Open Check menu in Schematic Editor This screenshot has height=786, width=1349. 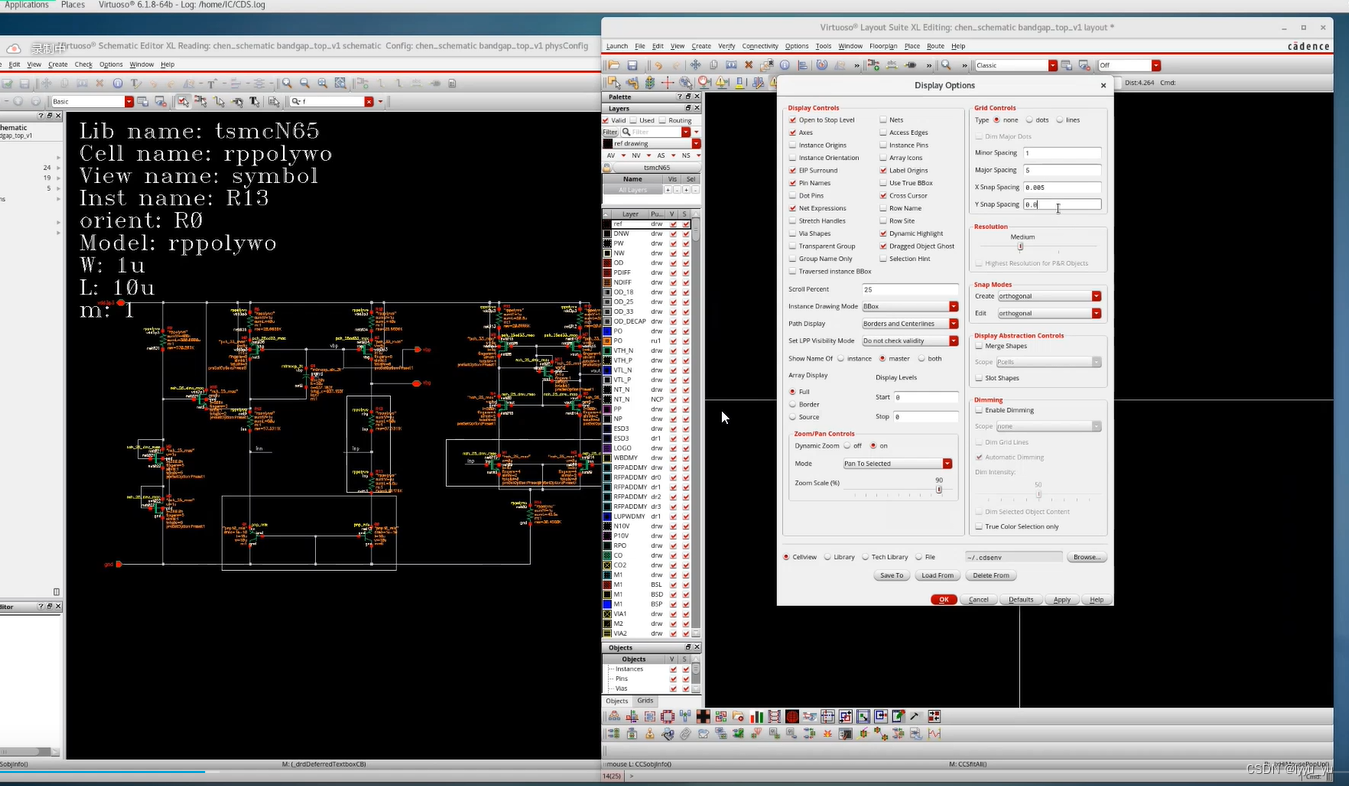(x=83, y=64)
